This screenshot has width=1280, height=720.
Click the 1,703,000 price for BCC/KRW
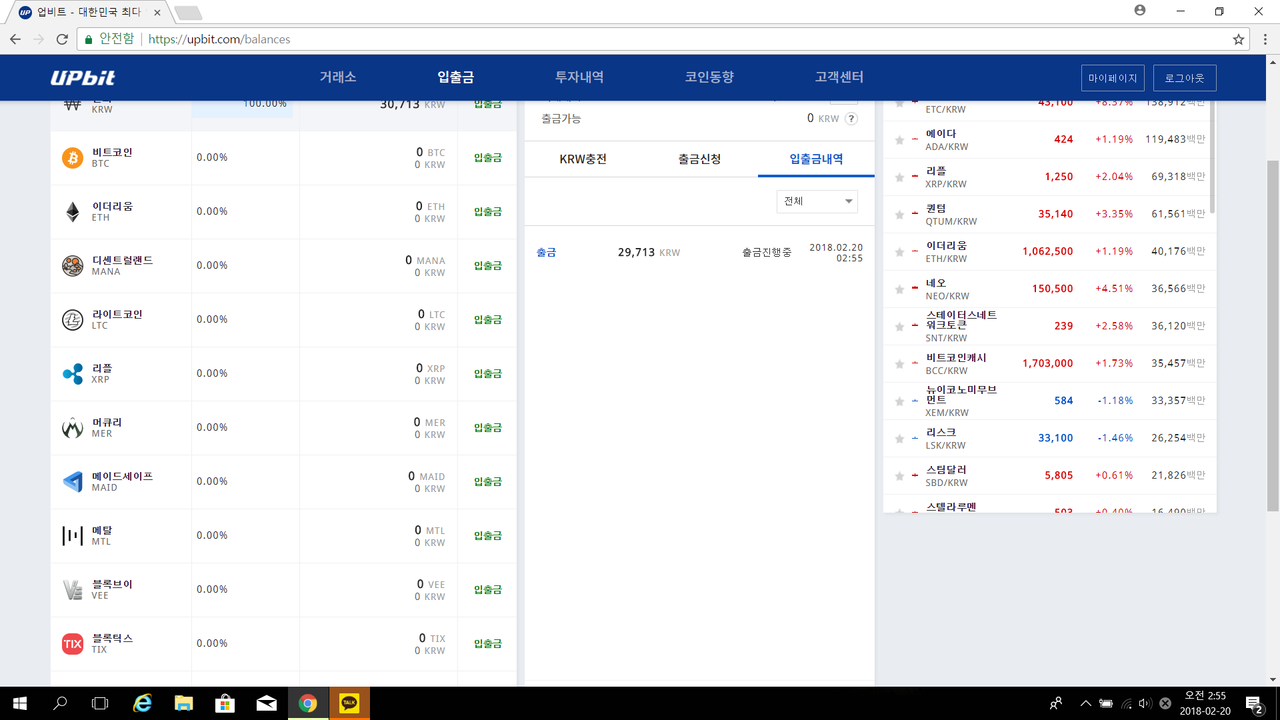coord(1048,364)
